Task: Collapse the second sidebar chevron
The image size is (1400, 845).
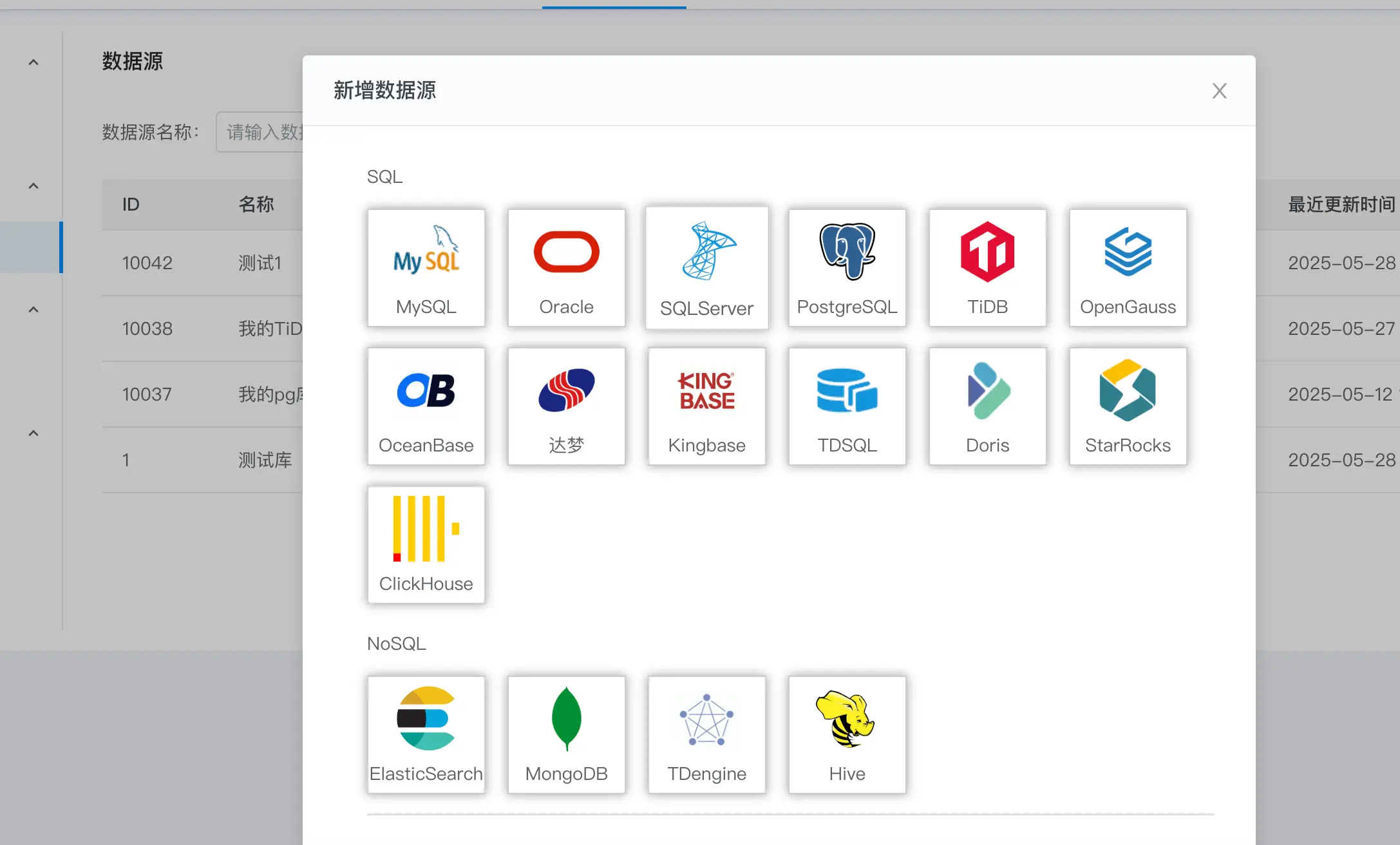Action: point(33,185)
